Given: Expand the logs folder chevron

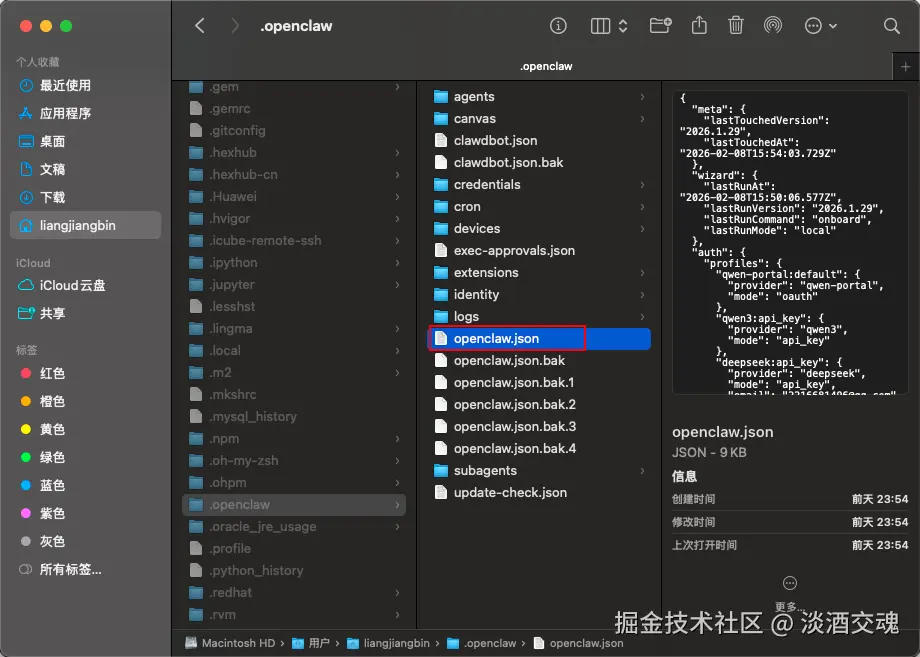Looking at the screenshot, I should click(642, 317).
